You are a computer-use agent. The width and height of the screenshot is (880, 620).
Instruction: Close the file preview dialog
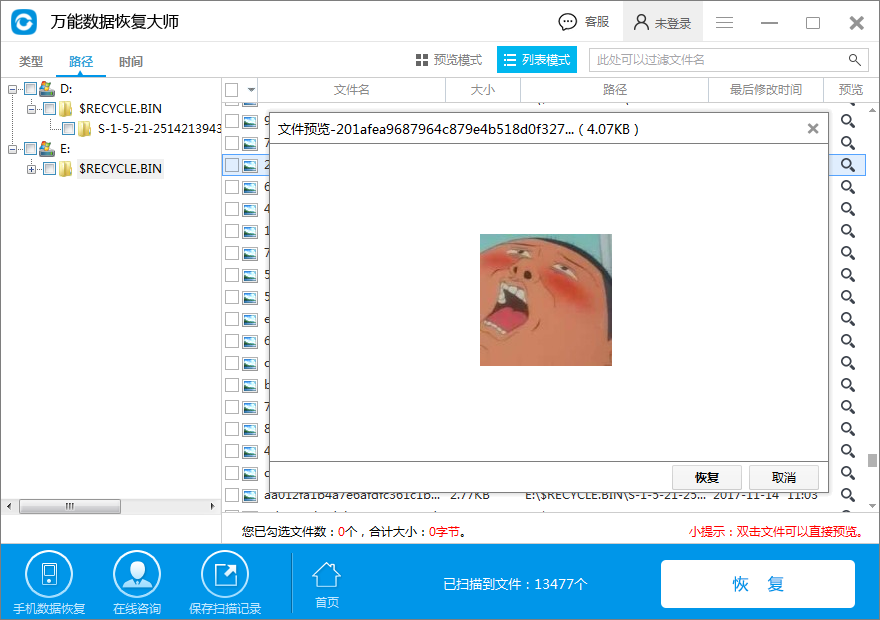pyautogui.click(x=813, y=129)
